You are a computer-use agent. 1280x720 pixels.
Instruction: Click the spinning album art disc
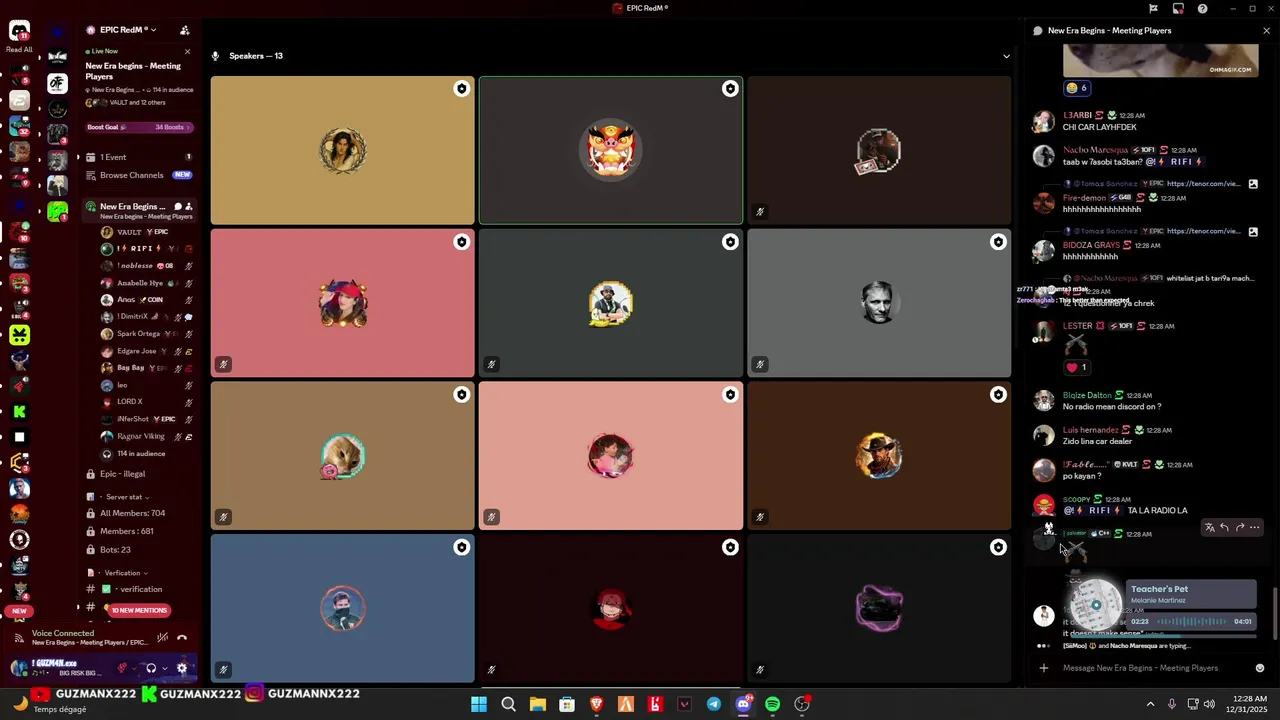tap(1096, 605)
